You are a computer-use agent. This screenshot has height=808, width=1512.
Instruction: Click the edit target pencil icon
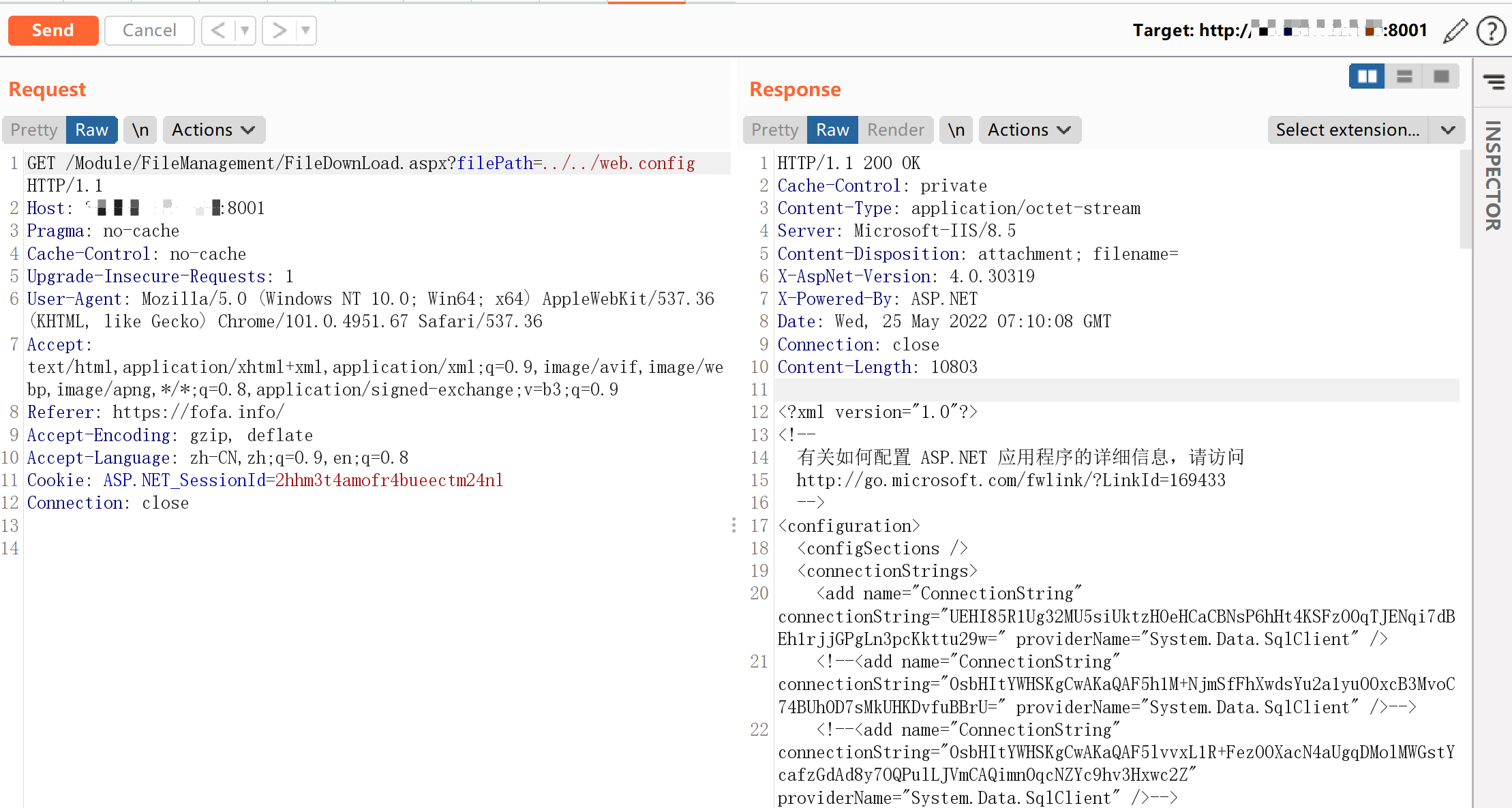pos(1455,31)
